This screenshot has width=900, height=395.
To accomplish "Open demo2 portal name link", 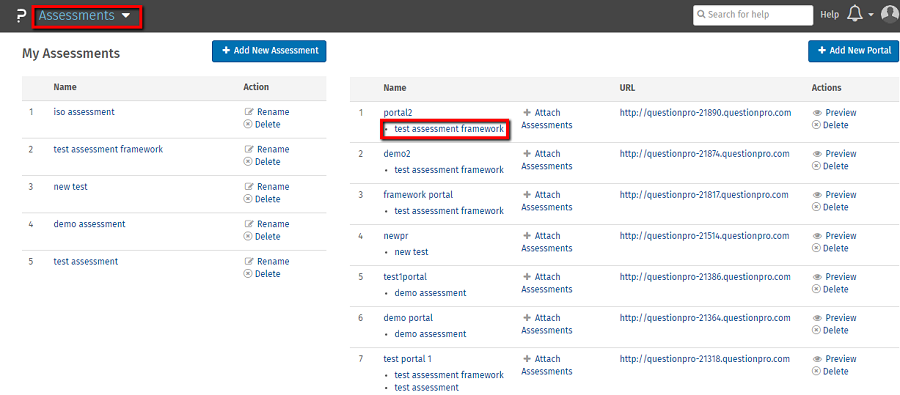I will tap(397, 154).
